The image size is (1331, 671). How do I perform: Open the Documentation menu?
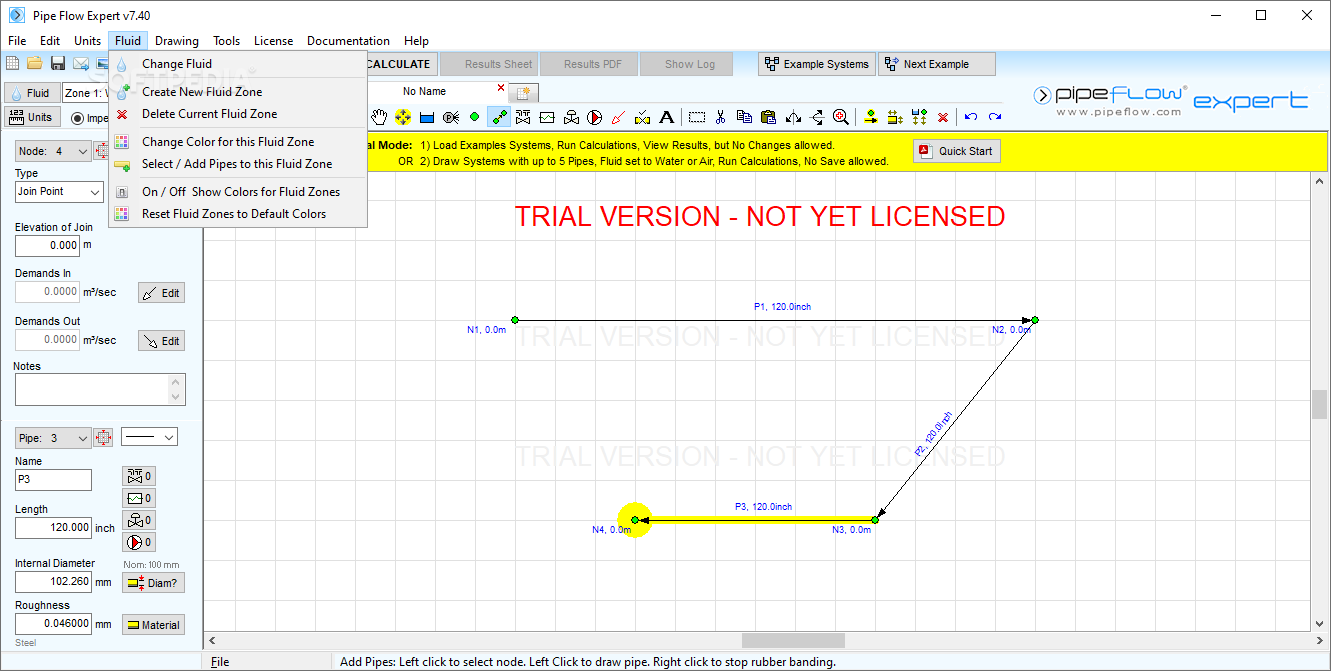348,41
